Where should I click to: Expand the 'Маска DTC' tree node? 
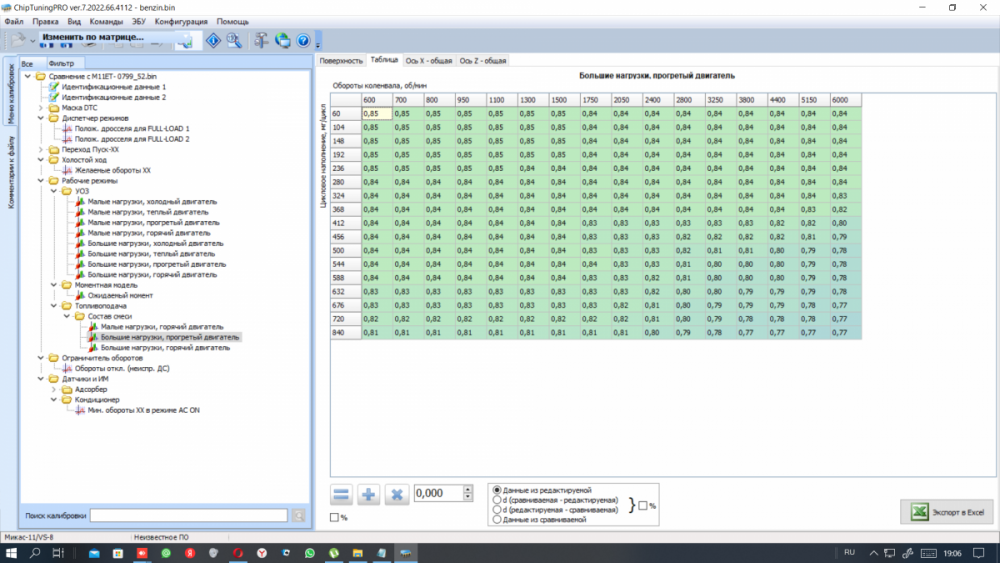40,108
